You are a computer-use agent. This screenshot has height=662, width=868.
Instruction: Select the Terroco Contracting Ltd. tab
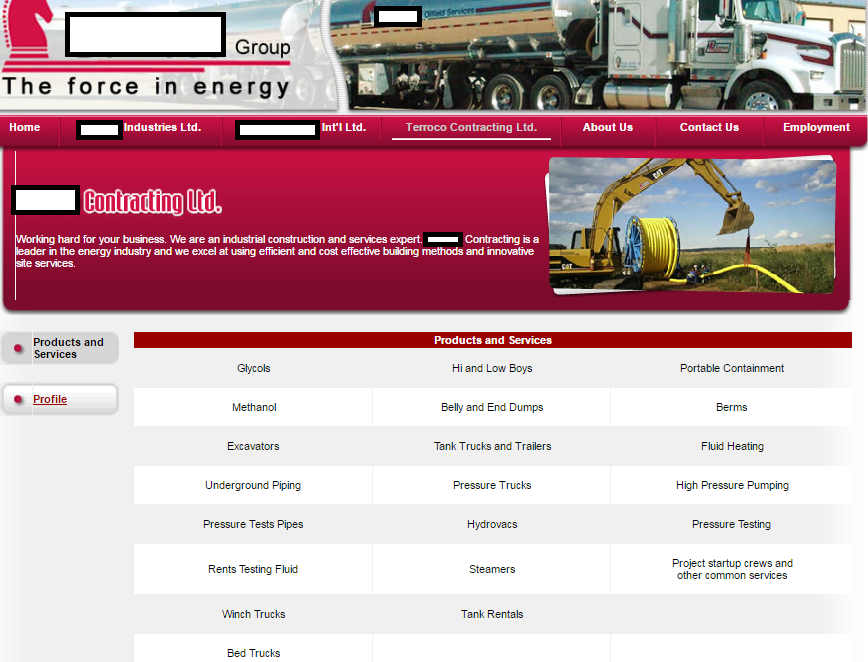pos(471,127)
